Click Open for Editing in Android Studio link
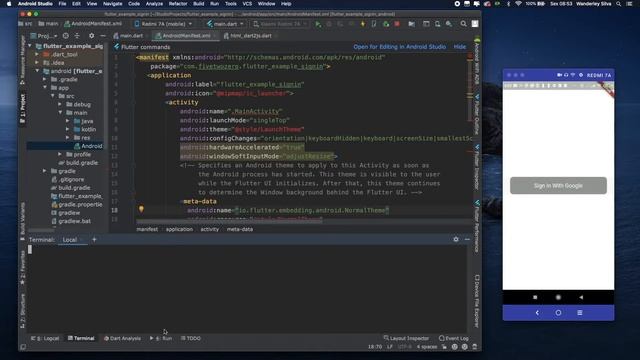 tap(400, 47)
